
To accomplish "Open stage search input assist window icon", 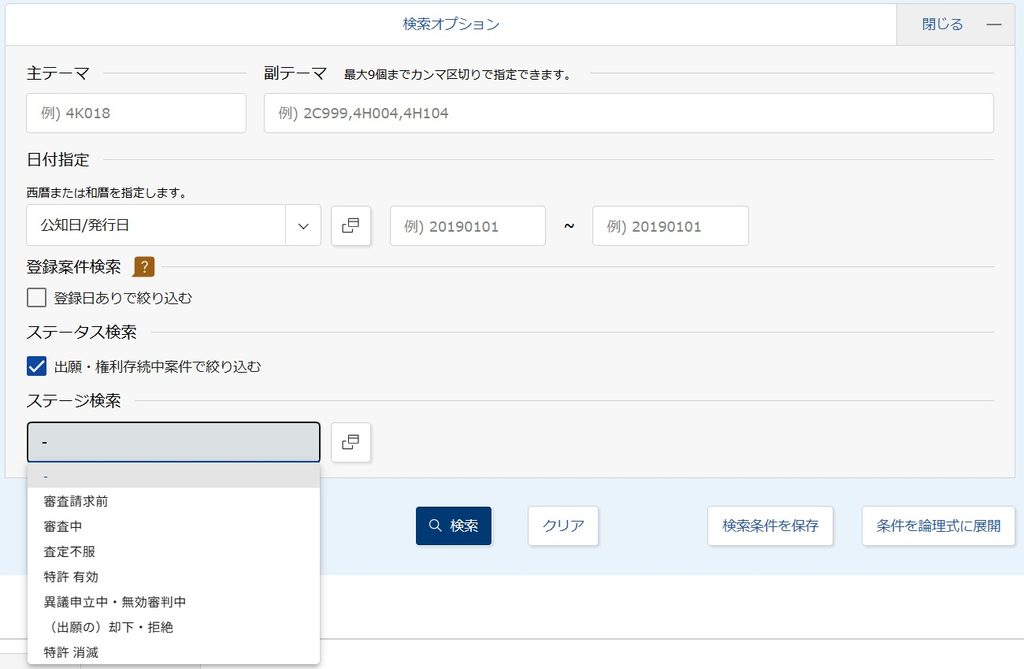I will (351, 442).
